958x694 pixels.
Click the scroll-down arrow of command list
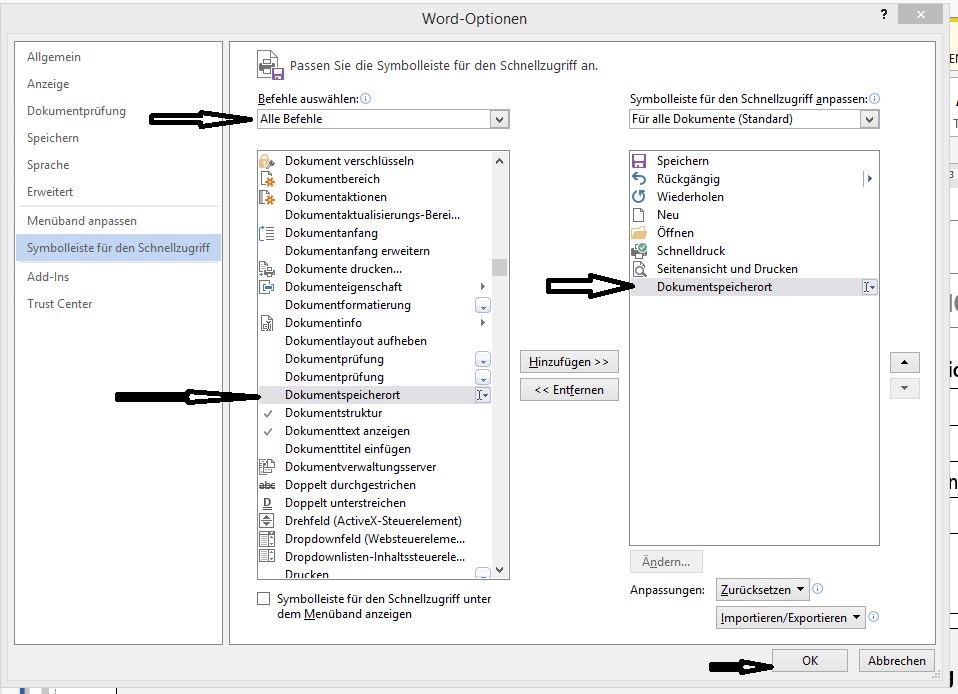pos(499,569)
